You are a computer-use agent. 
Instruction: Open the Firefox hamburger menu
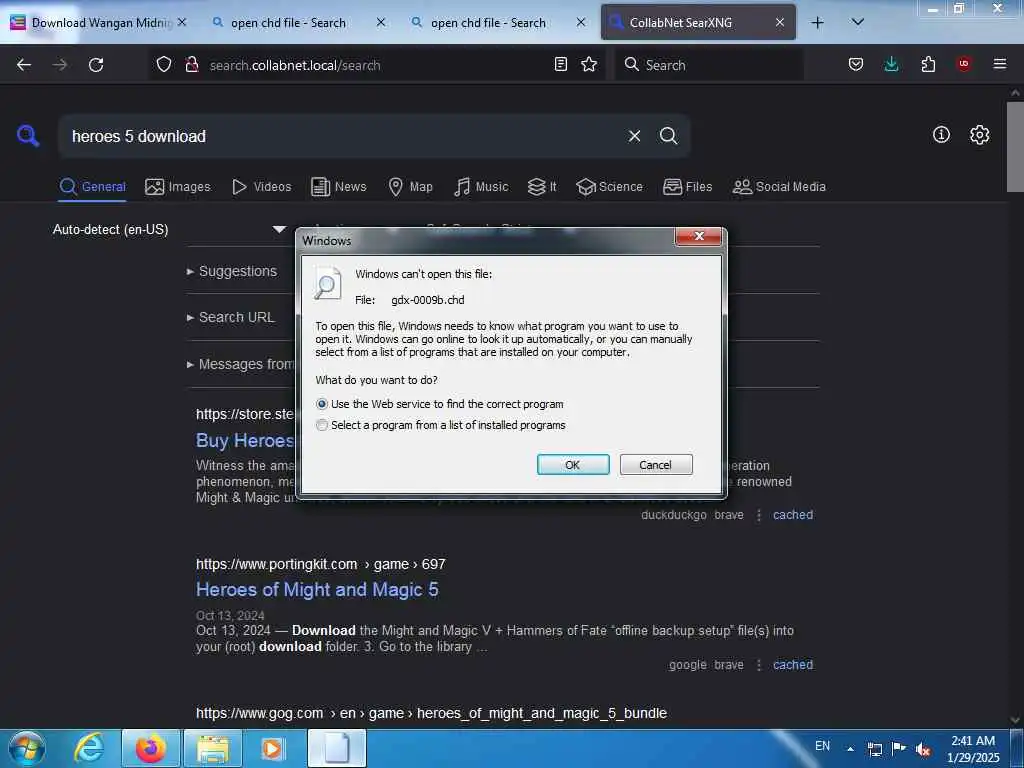pos(1000,64)
